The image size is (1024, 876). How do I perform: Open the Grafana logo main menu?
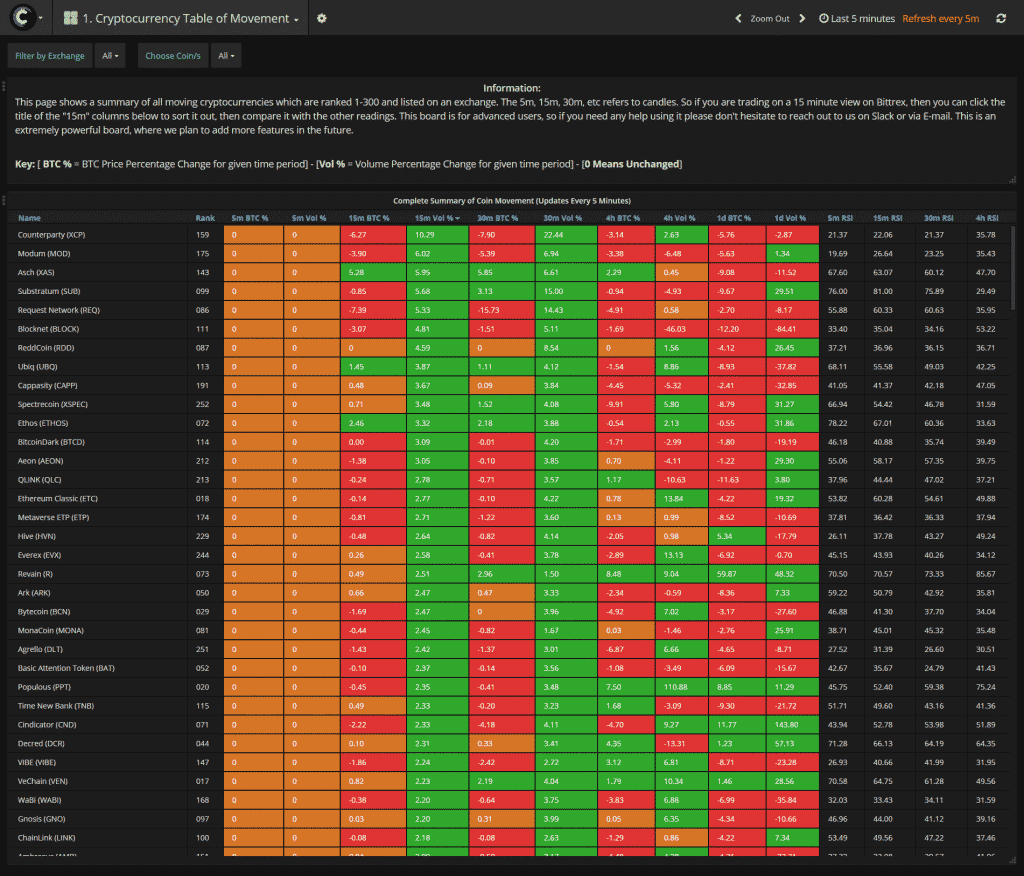(25, 18)
